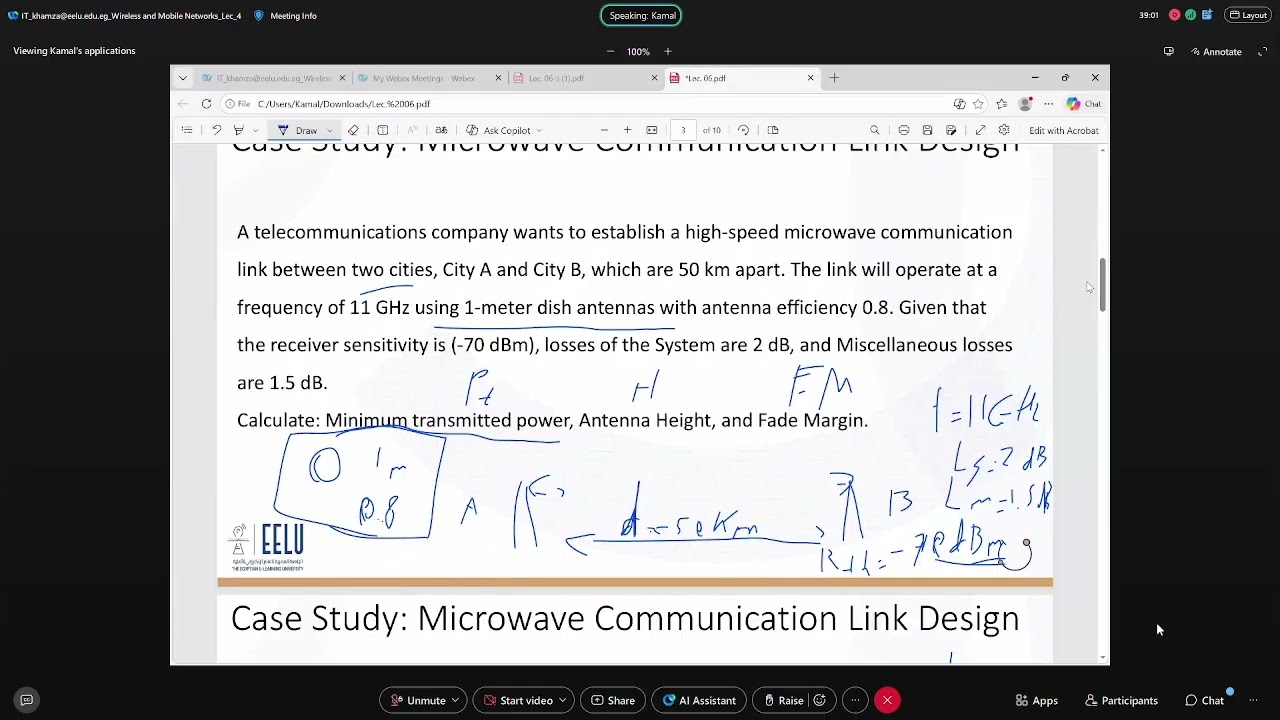Unmute the microphone

417,700
